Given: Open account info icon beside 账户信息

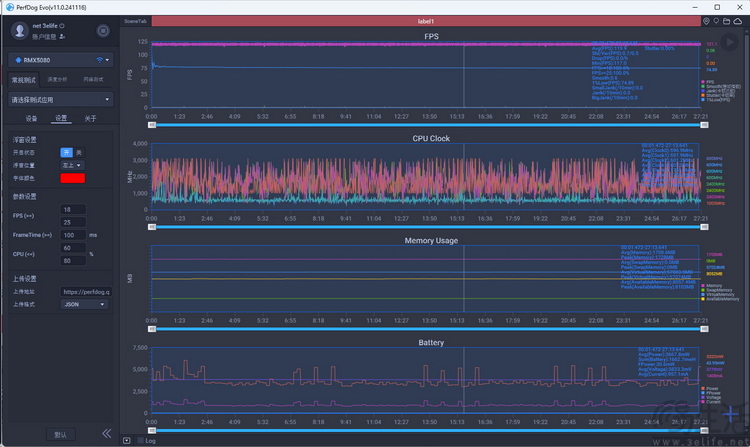Looking at the screenshot, I should (62, 37).
